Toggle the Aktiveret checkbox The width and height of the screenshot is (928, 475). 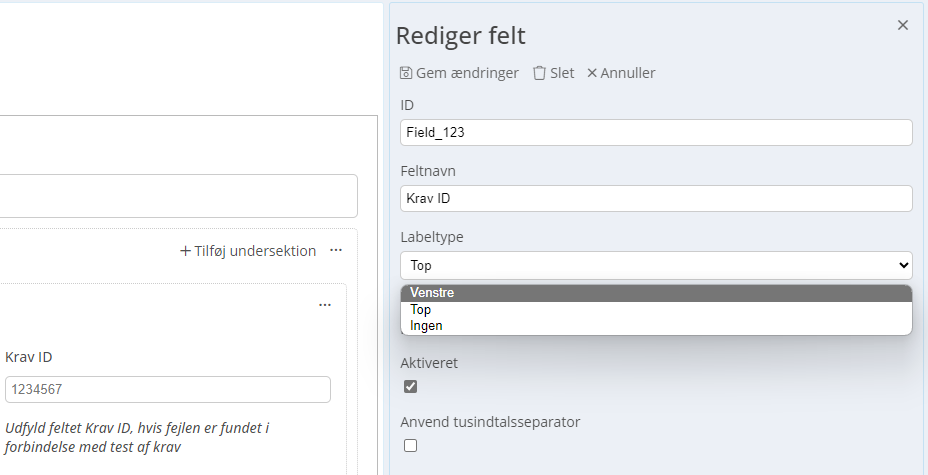point(410,386)
